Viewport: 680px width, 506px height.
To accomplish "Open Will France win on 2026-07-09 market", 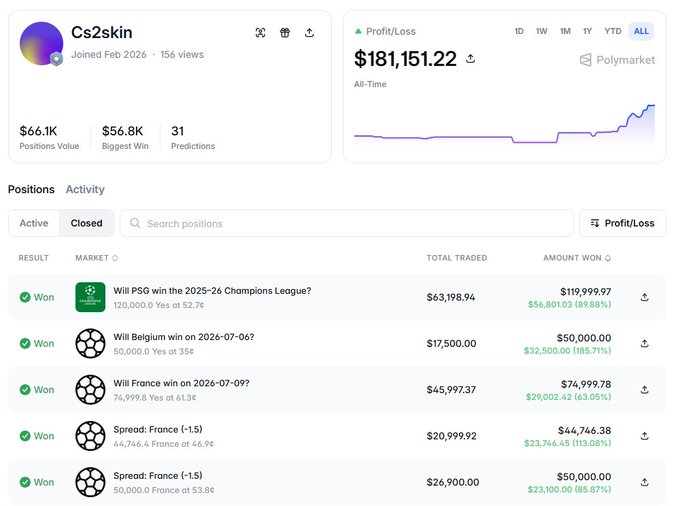I will [x=181, y=383].
